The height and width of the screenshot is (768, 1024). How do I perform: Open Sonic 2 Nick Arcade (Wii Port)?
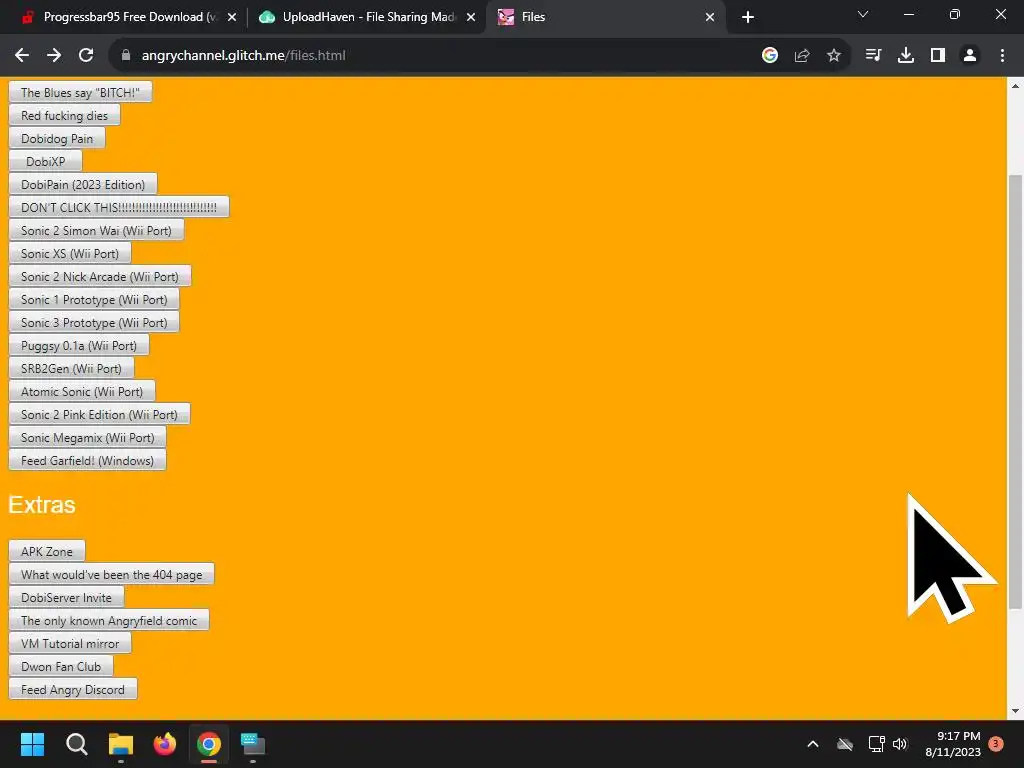[x=100, y=276]
